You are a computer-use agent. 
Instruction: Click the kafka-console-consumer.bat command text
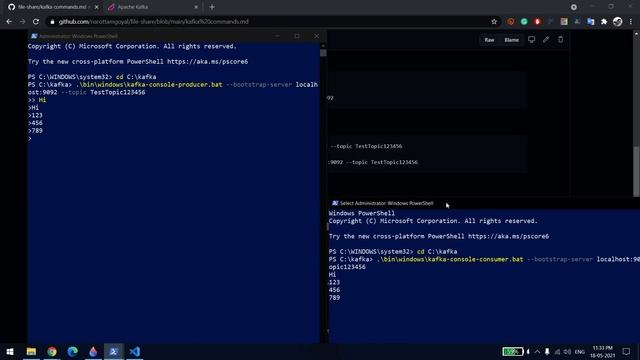450,259
